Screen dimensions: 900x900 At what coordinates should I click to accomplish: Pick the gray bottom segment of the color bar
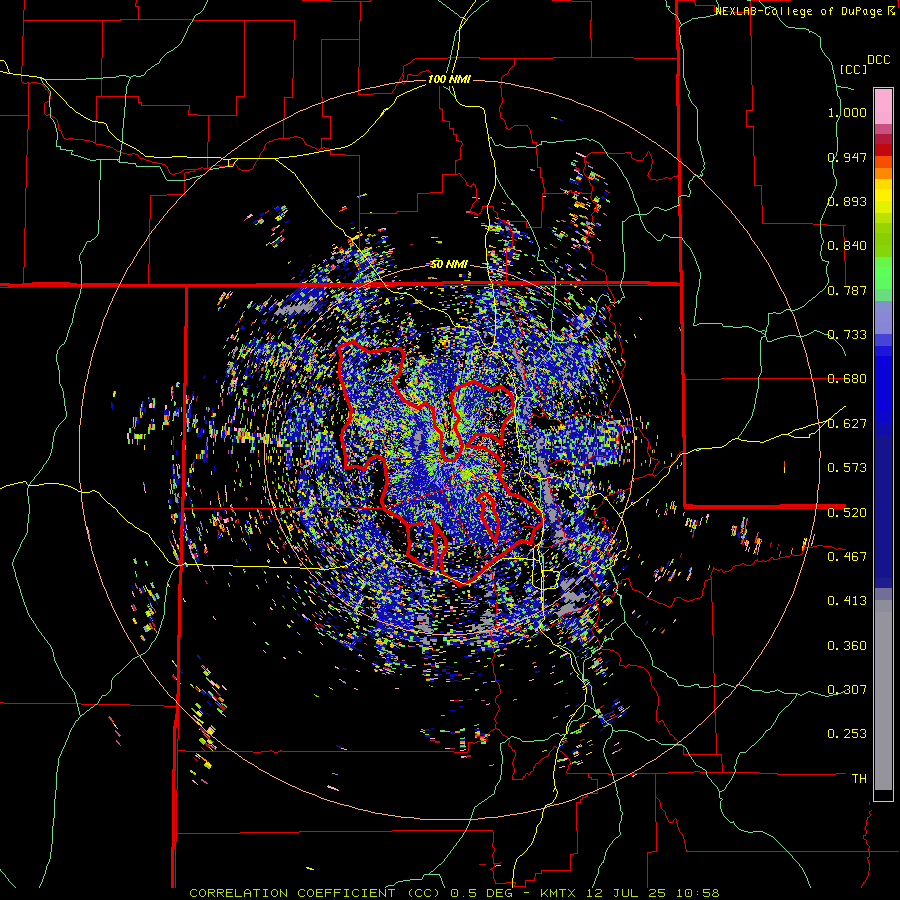(883, 695)
